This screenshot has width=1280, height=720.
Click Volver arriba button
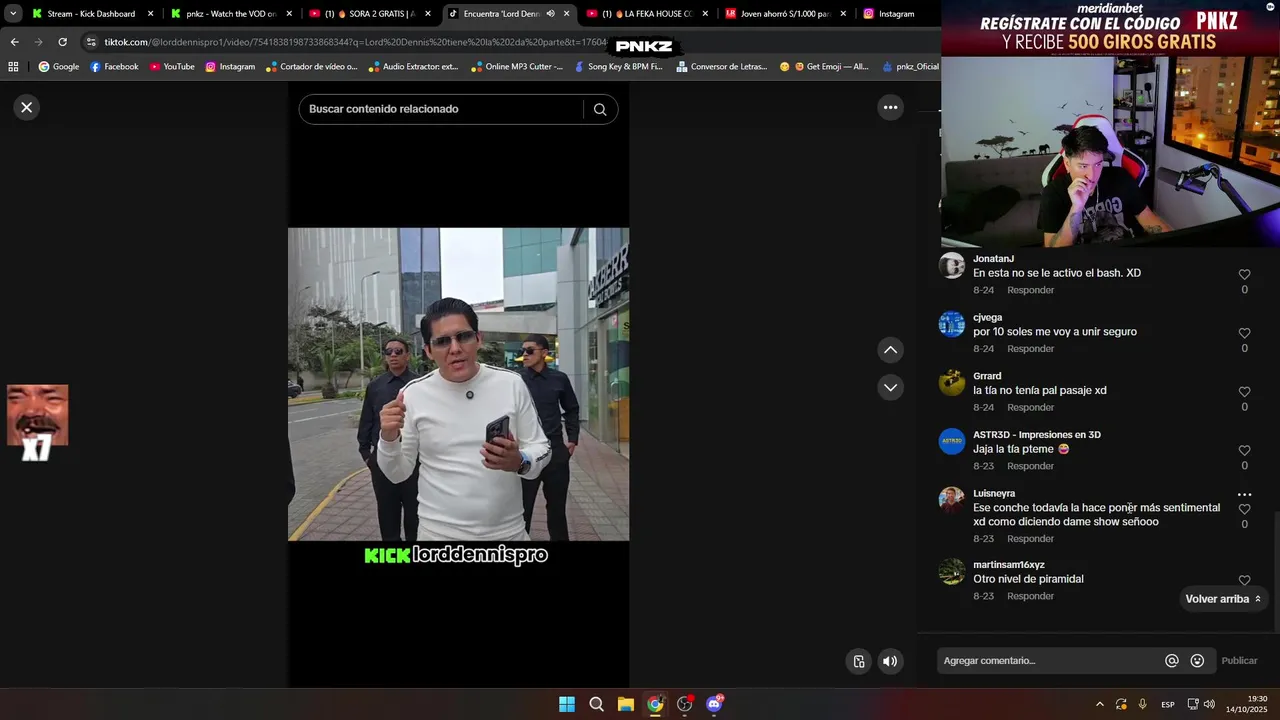click(x=1223, y=599)
